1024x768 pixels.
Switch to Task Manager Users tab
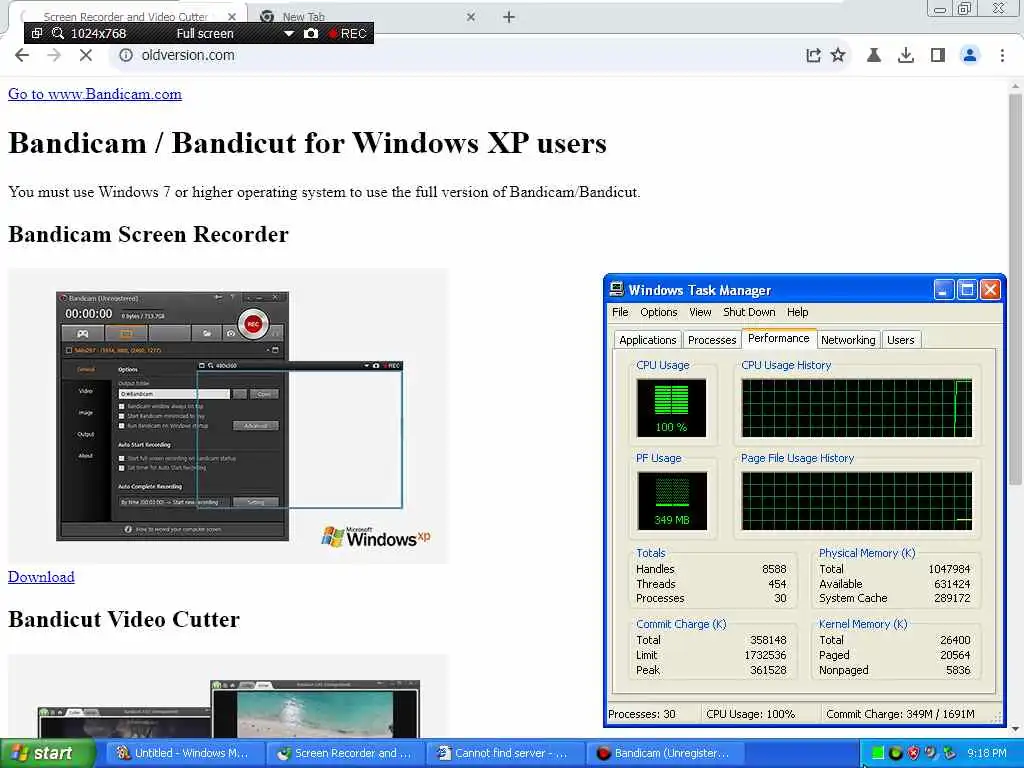(x=901, y=340)
